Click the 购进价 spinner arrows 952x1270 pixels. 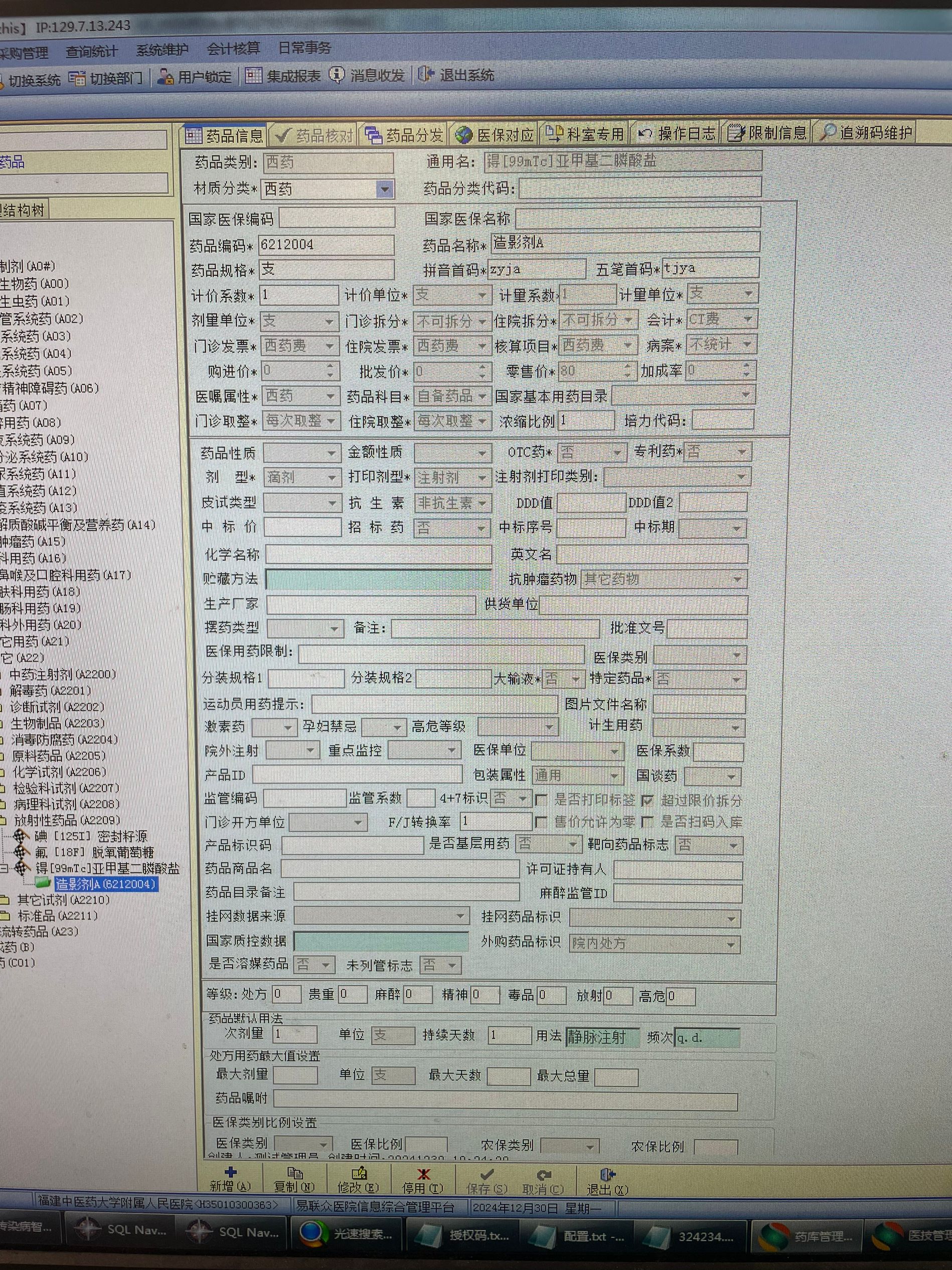(330, 371)
